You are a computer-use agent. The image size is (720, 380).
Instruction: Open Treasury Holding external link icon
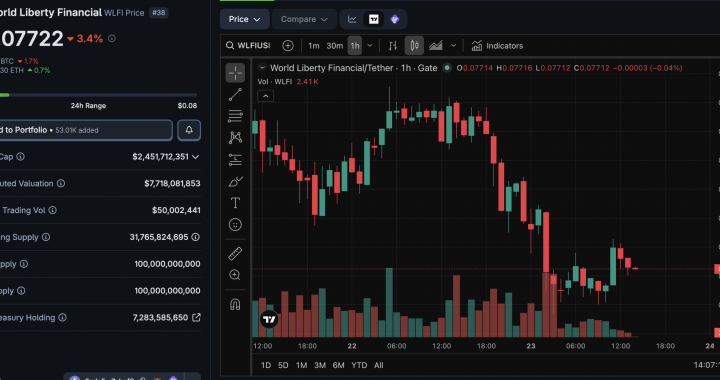pos(196,317)
